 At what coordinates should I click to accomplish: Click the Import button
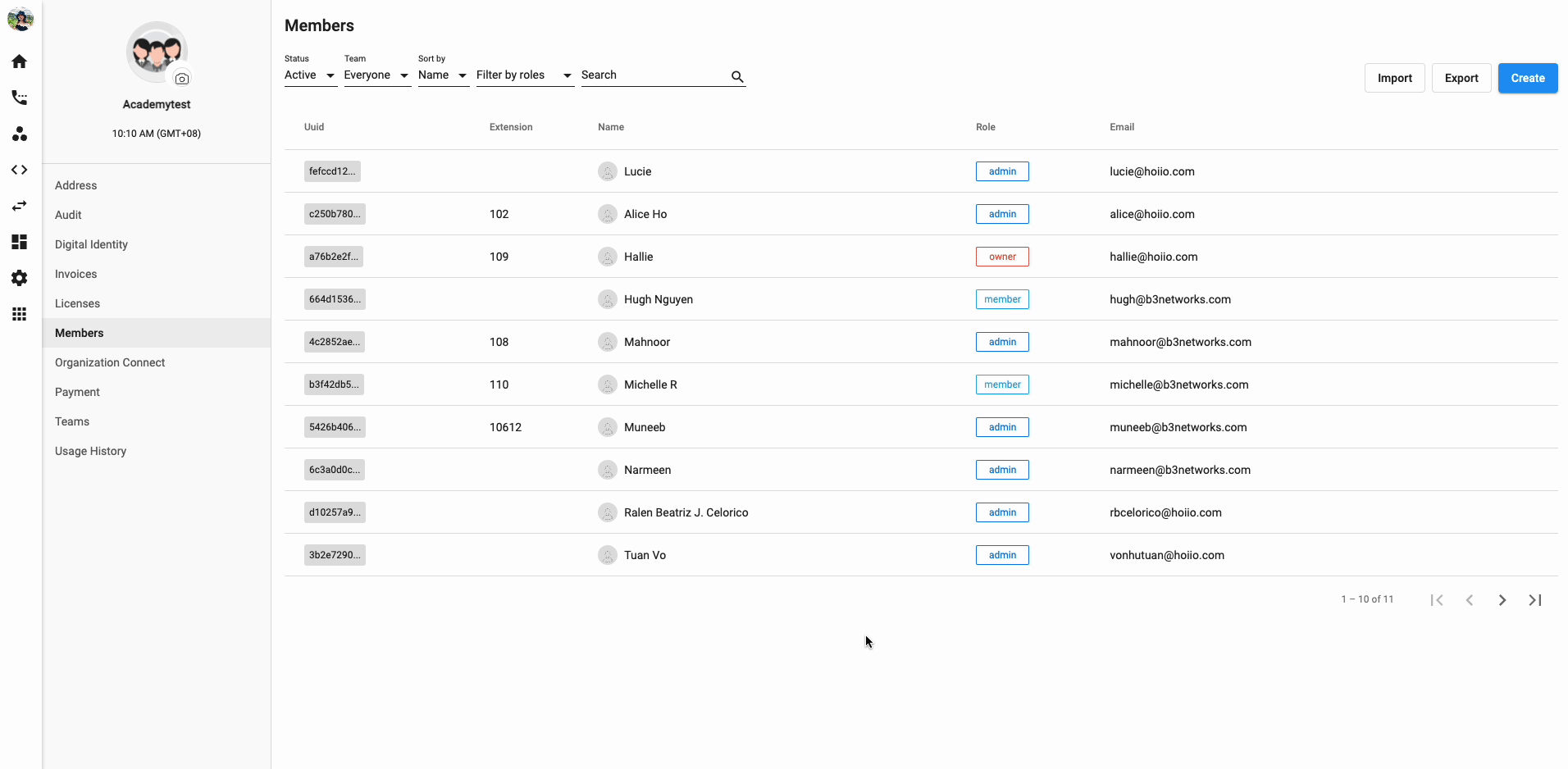tap(1394, 78)
